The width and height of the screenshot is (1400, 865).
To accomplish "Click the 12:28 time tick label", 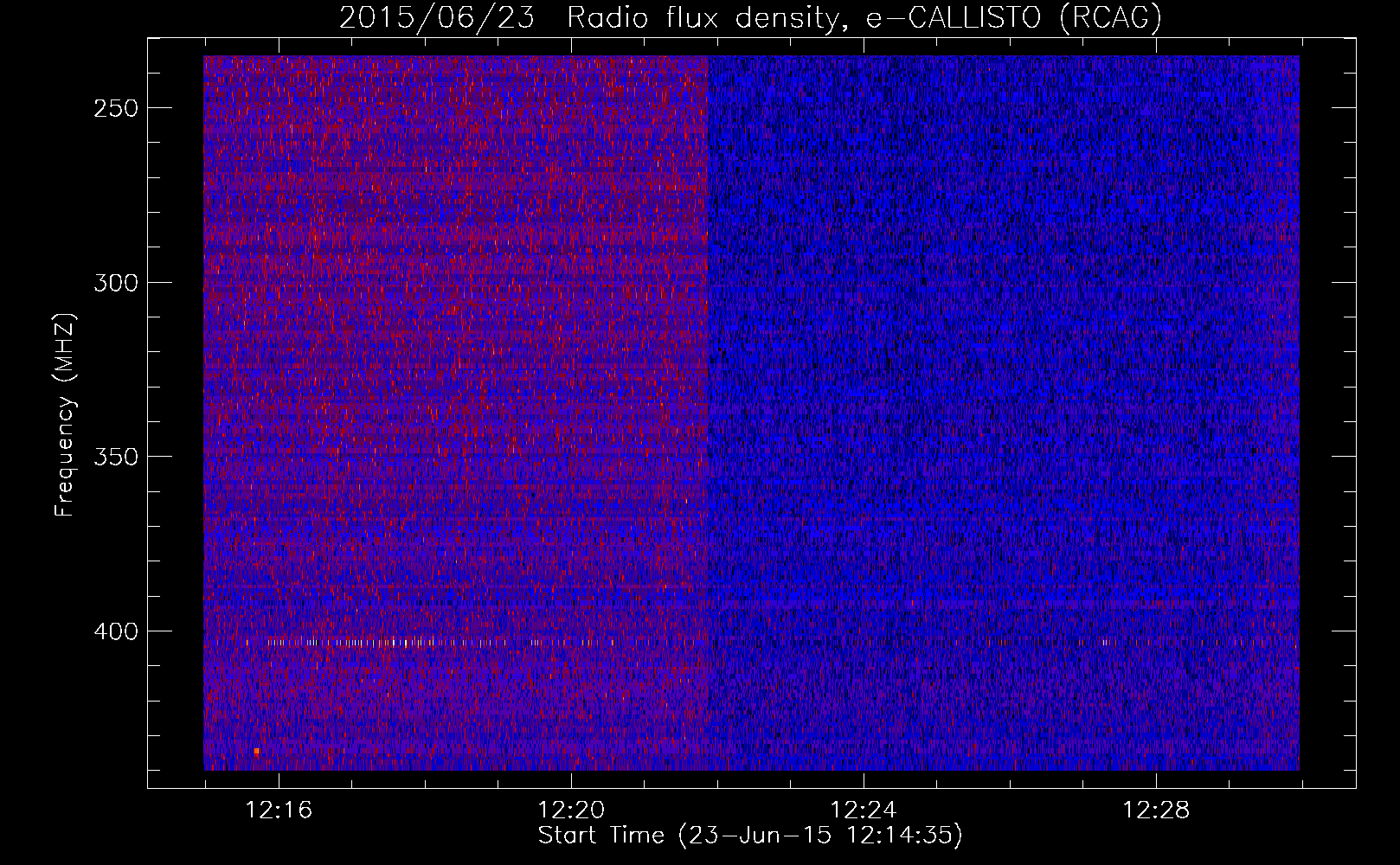I will click(x=1156, y=811).
